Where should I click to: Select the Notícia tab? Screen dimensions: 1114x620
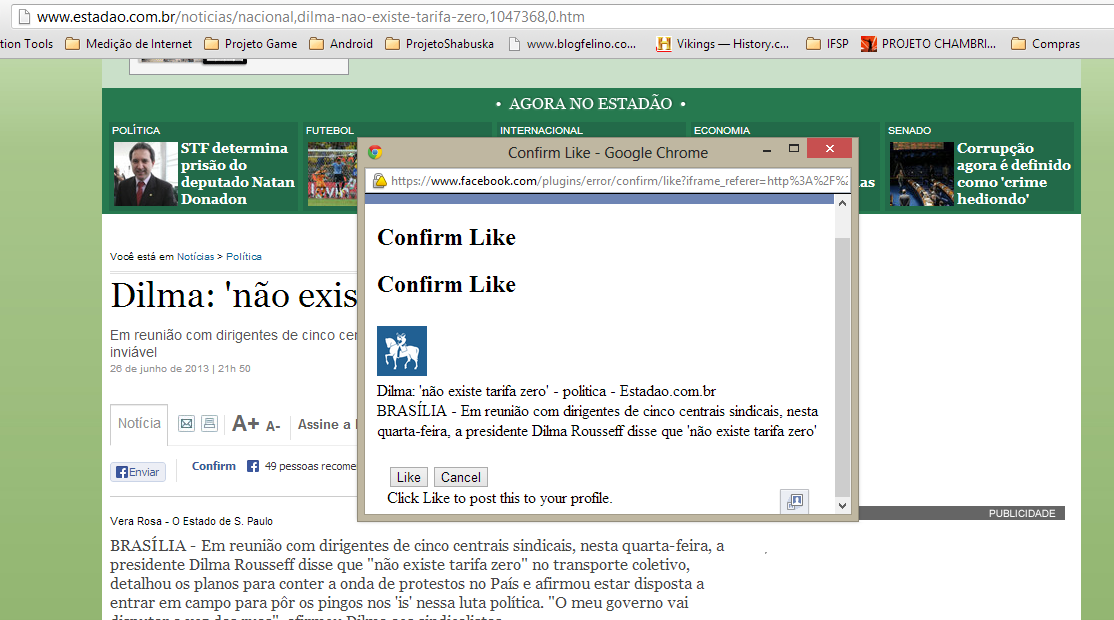pos(139,424)
